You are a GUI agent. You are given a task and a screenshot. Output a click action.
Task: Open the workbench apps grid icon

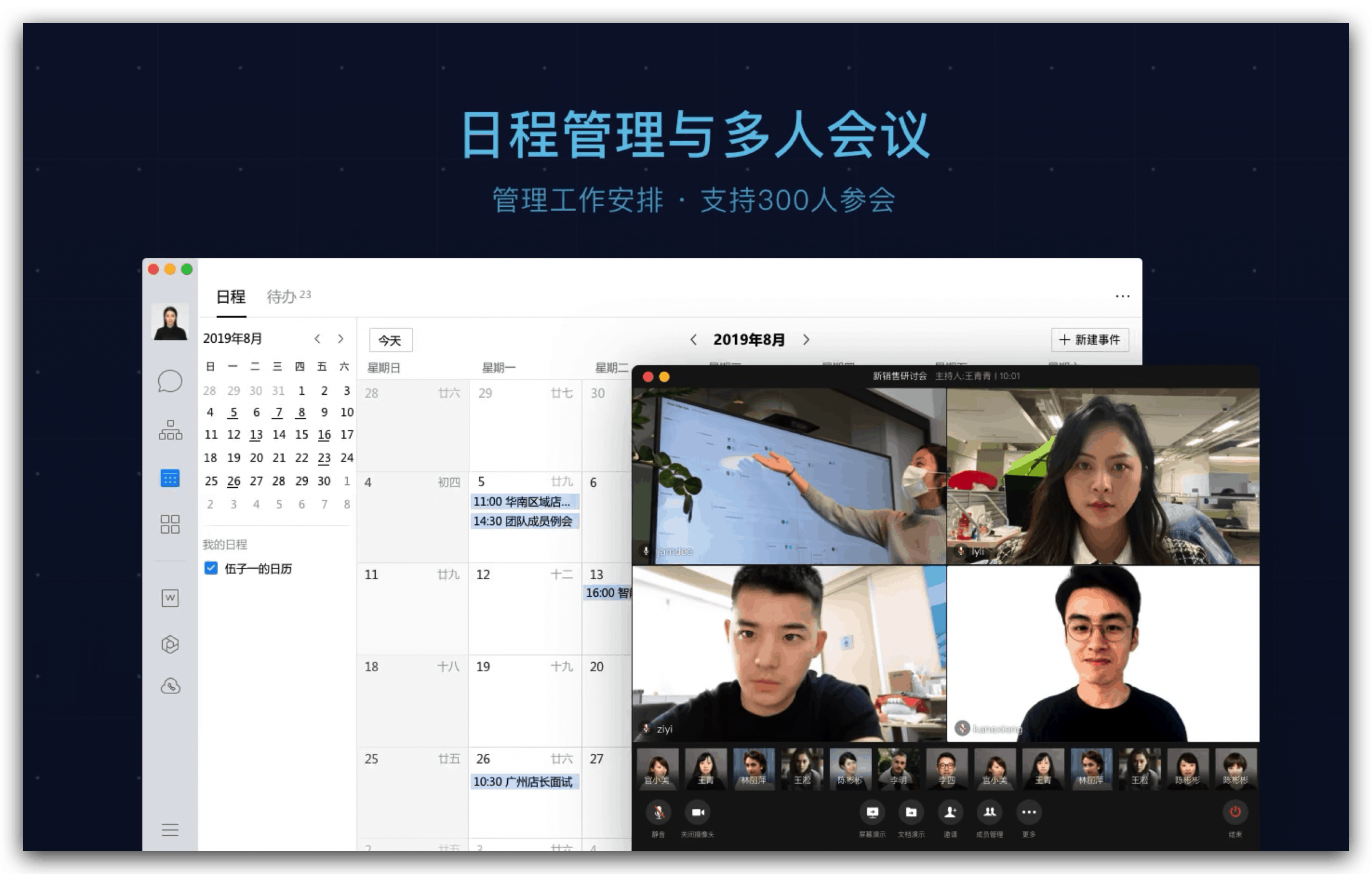click(170, 524)
